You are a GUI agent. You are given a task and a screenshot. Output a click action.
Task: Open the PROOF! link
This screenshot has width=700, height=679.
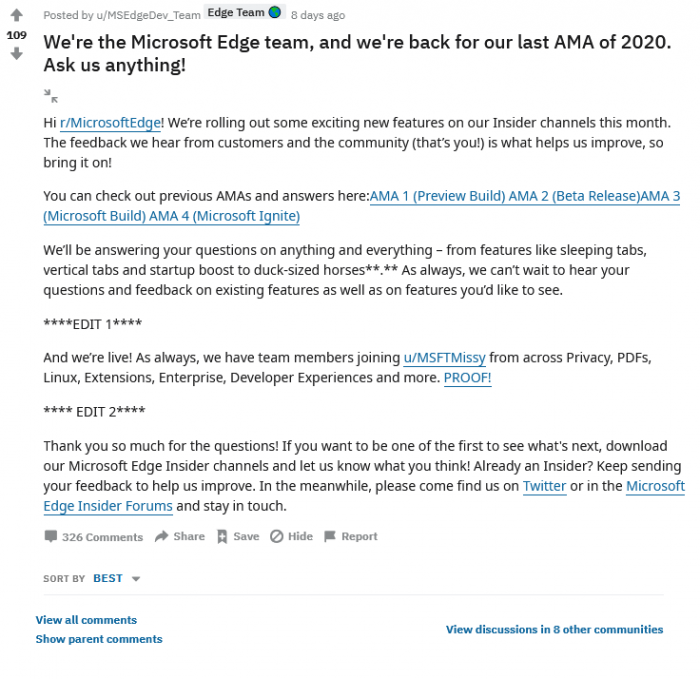point(467,377)
